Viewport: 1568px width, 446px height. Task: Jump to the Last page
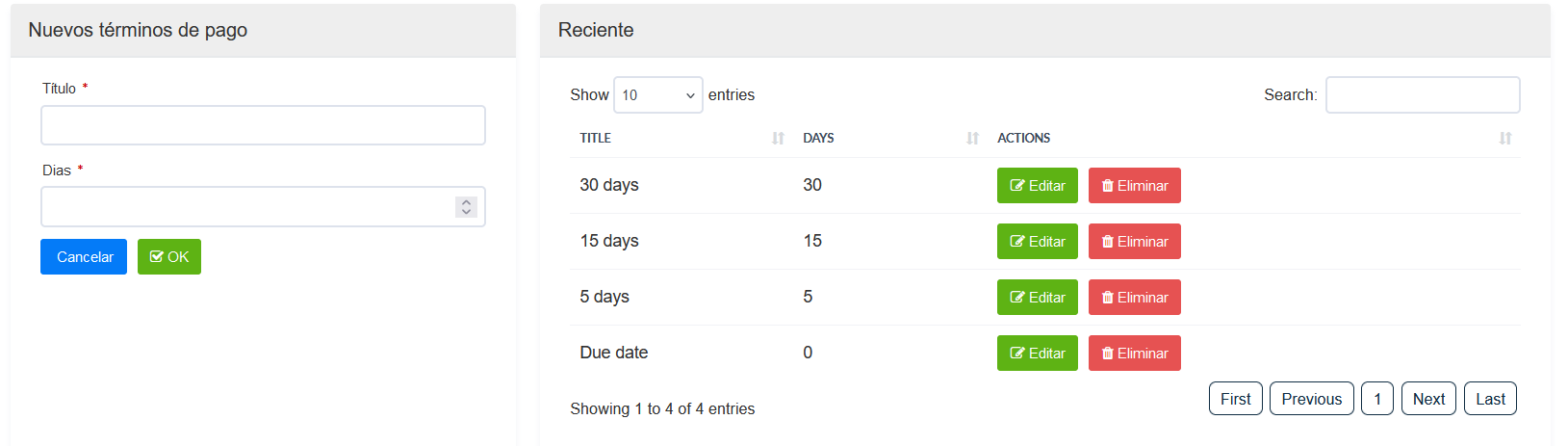tap(1490, 399)
